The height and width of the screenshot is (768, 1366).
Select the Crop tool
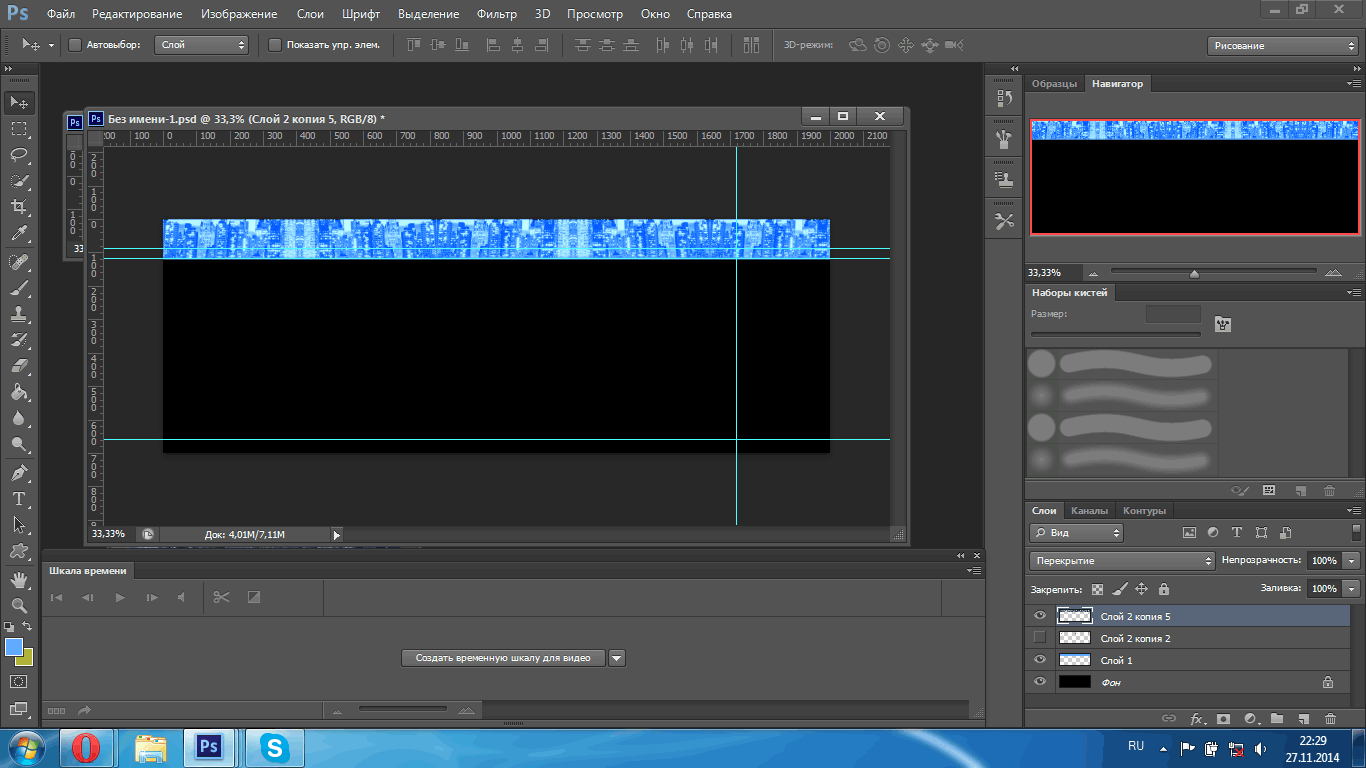point(18,207)
